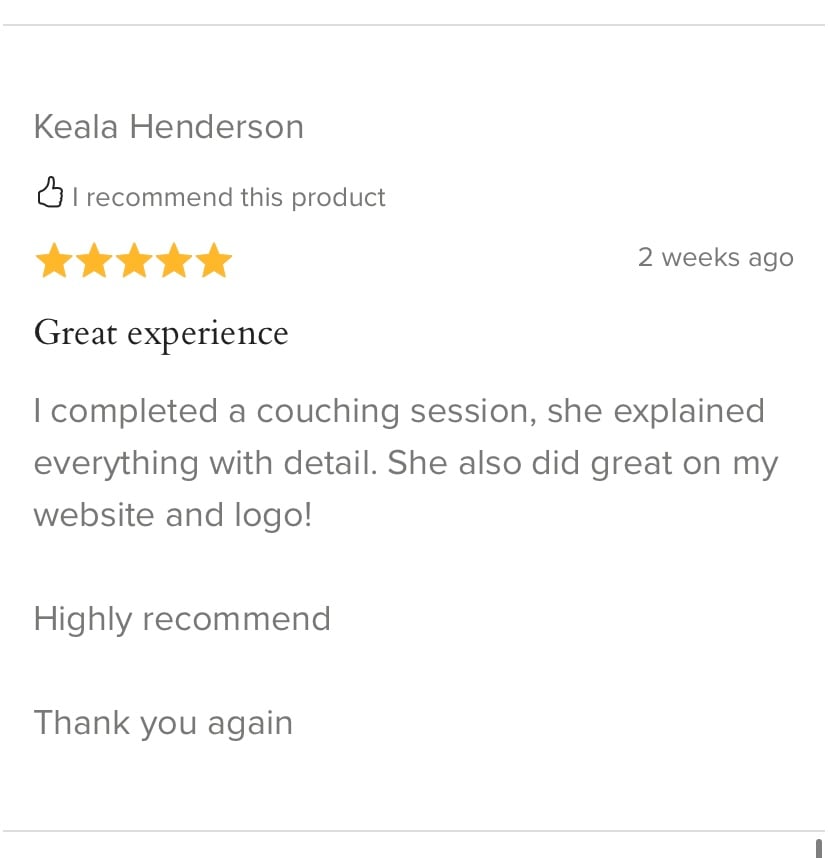Image resolution: width=828 pixels, height=858 pixels.
Task: Click the scrollbar handle at bottom right
Action: click(x=818, y=848)
